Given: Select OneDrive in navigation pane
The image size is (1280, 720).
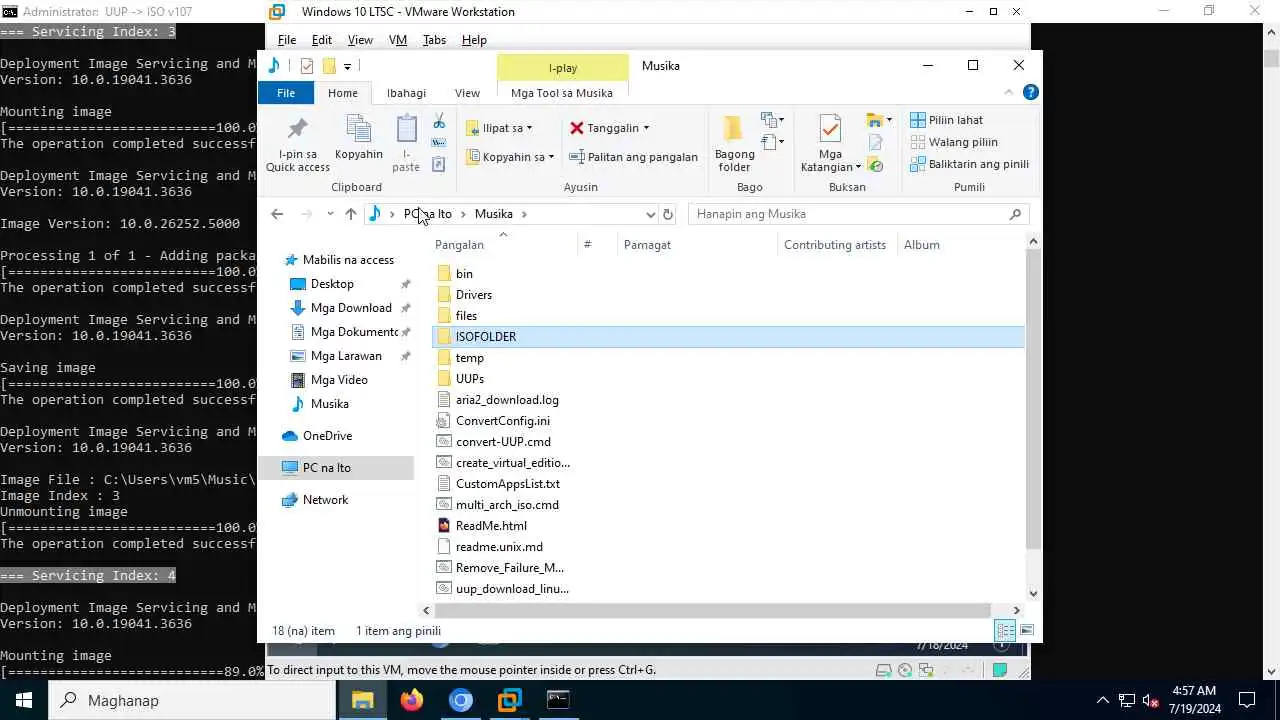Looking at the screenshot, I should (x=327, y=436).
